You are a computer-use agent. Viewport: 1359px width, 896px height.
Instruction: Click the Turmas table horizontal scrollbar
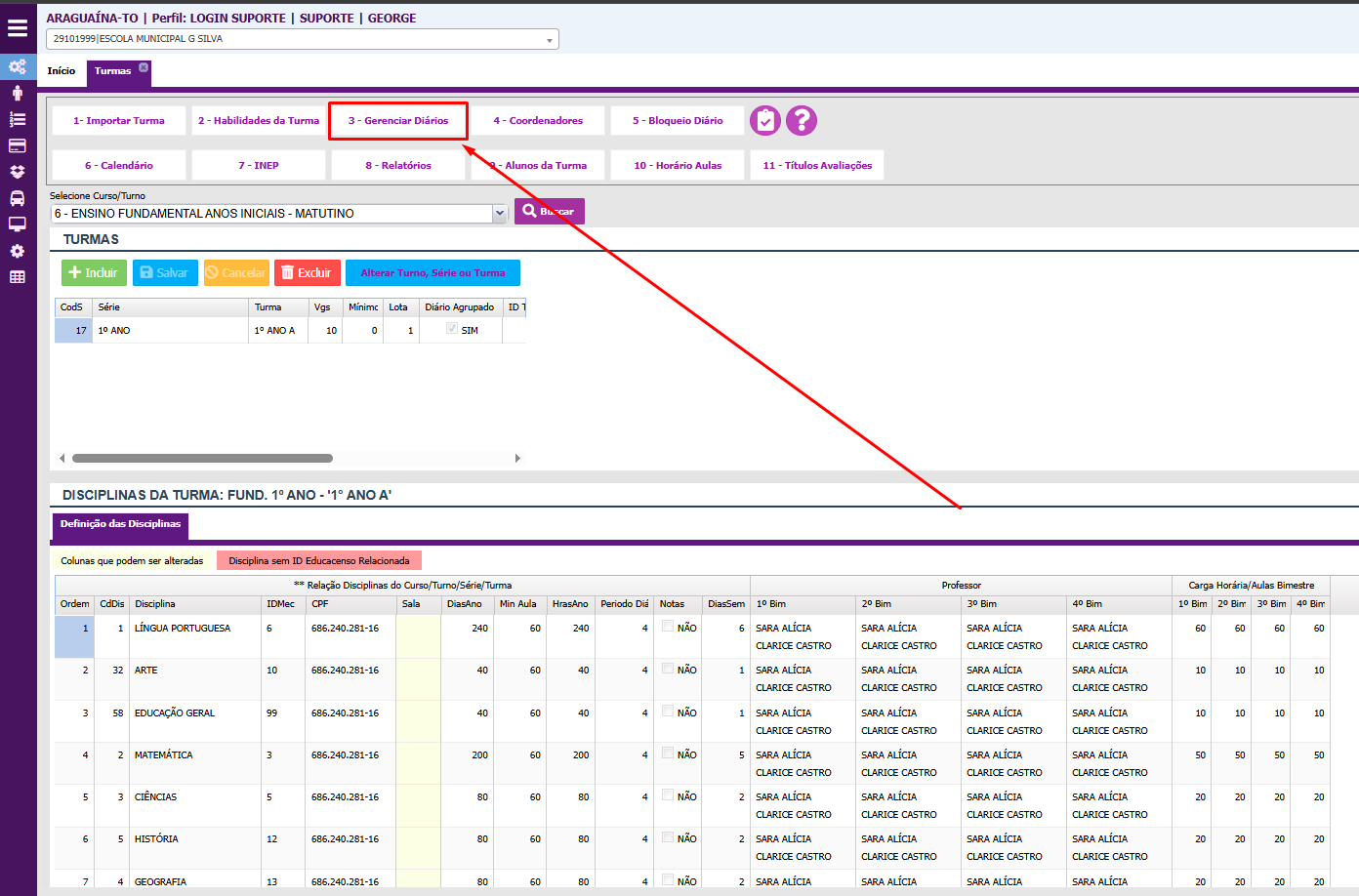(202, 458)
